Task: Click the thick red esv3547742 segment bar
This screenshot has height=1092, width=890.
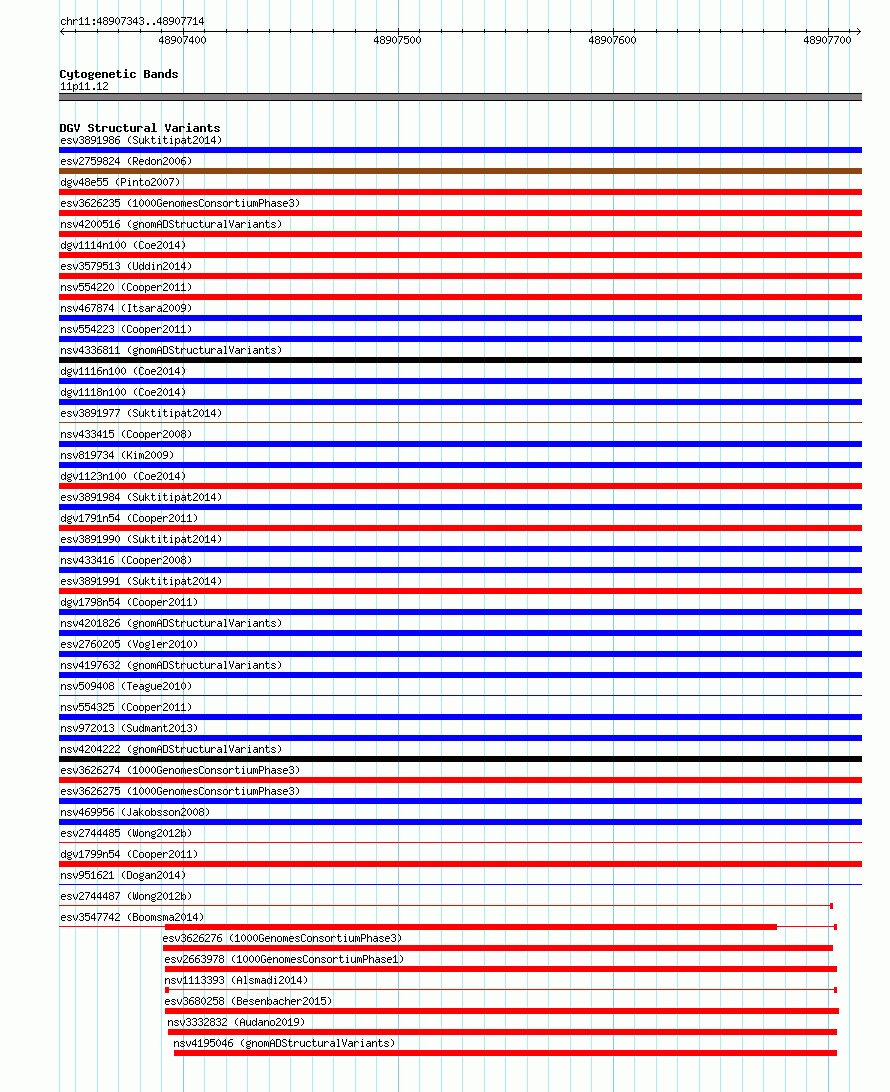Action: pyautogui.click(x=471, y=927)
